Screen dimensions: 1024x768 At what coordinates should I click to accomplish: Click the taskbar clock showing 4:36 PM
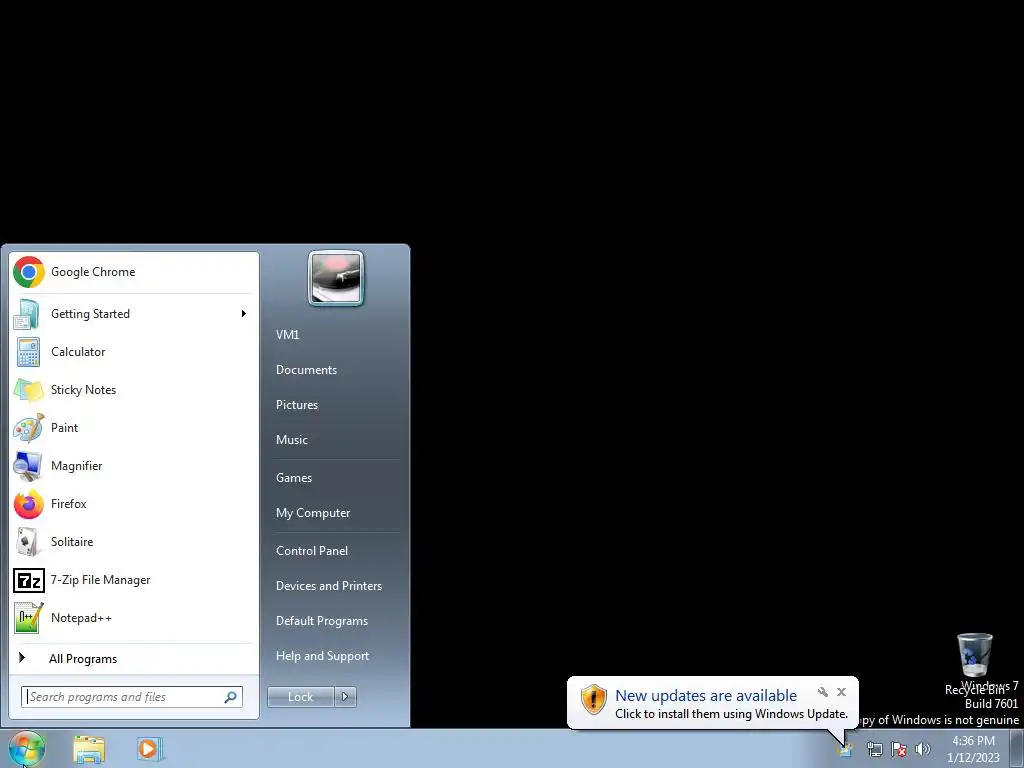point(973,741)
